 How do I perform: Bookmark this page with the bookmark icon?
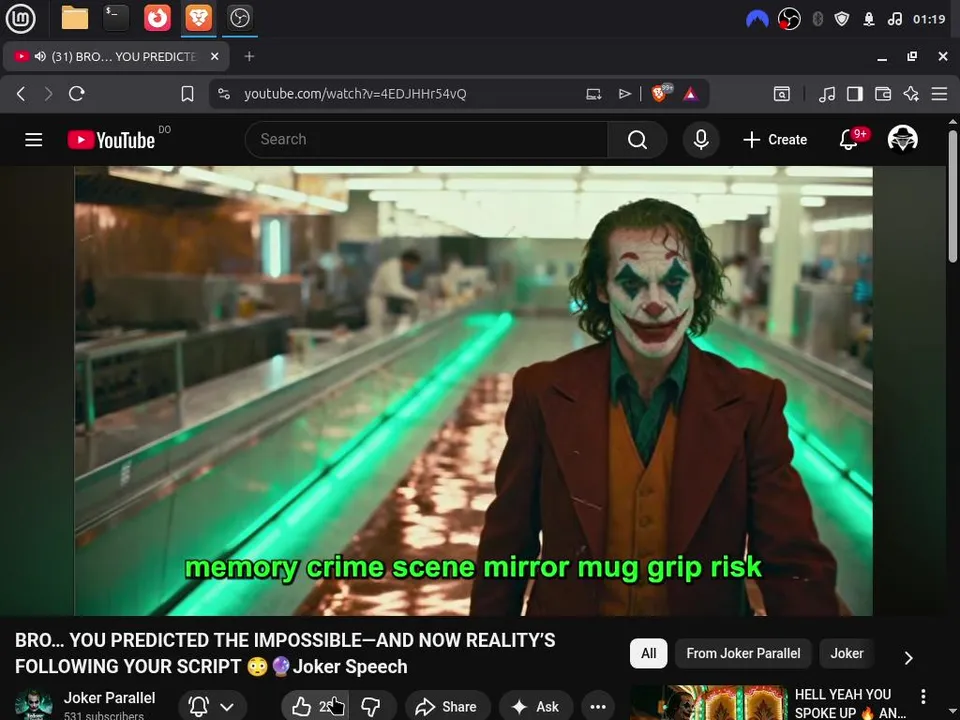187,94
